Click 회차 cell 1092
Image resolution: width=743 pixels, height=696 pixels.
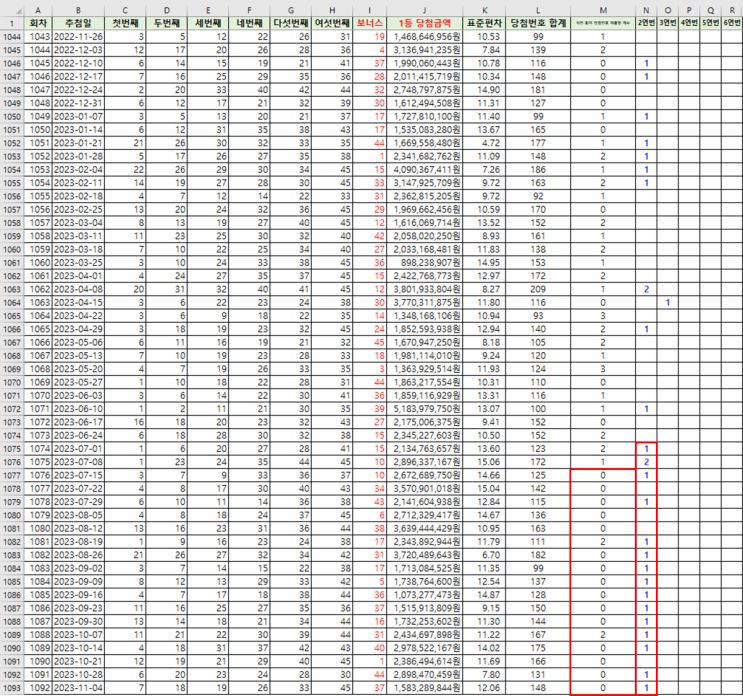click(x=38, y=687)
